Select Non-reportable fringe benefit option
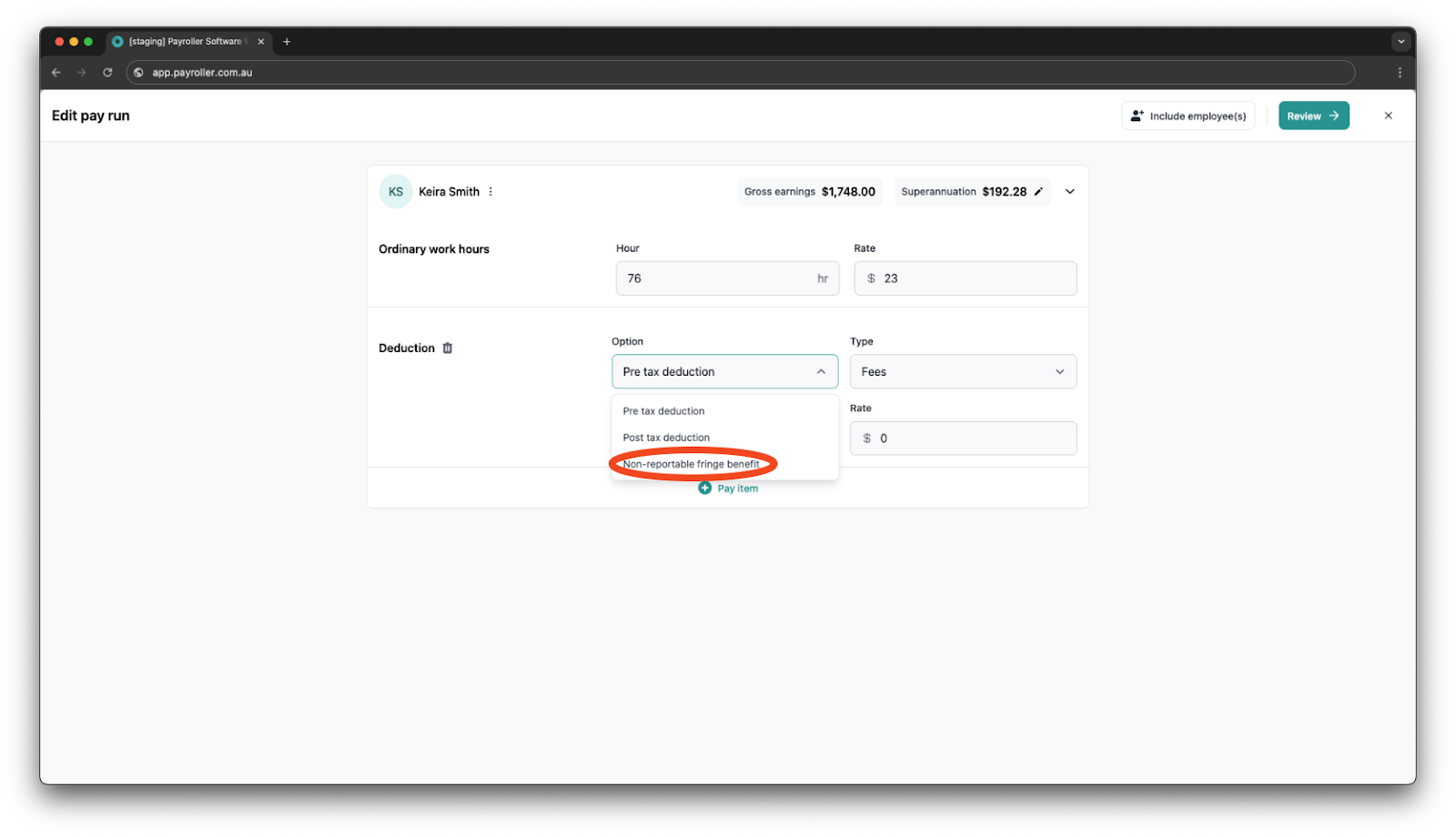The height and width of the screenshot is (837, 1456). [691, 464]
